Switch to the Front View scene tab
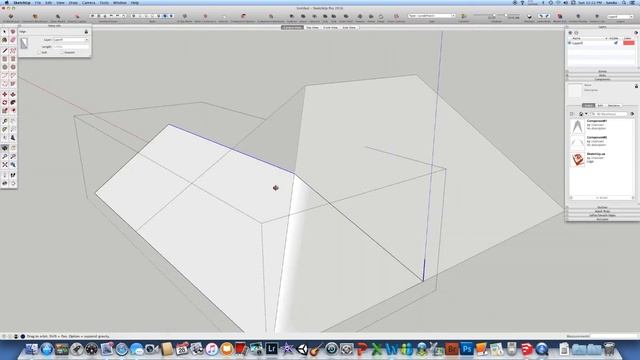The height and width of the screenshot is (360, 640). pyautogui.click(x=331, y=27)
